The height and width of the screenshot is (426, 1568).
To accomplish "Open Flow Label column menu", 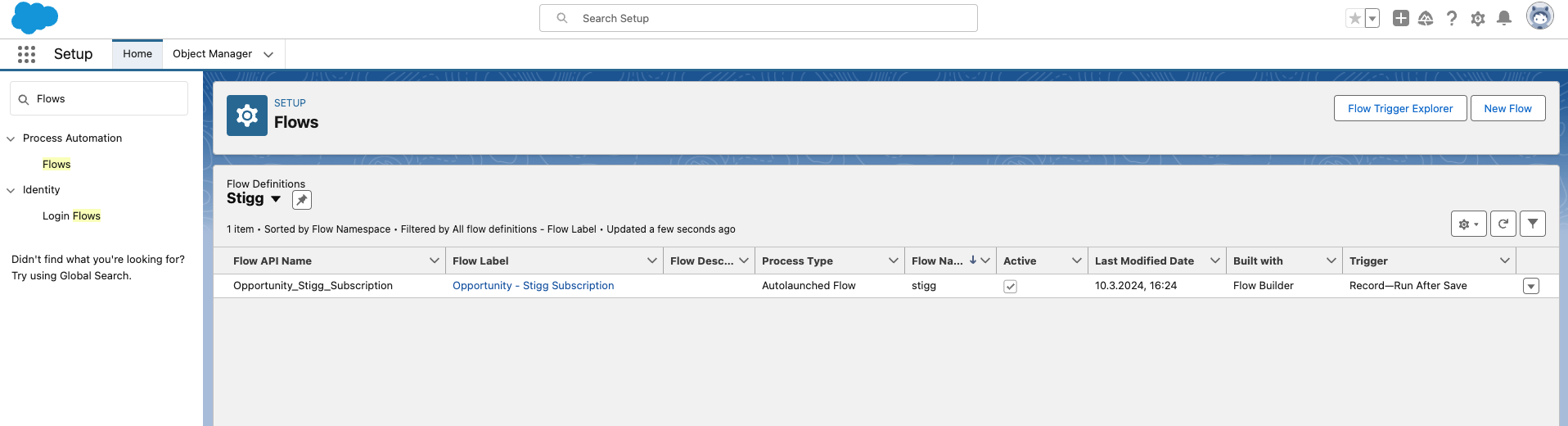I will pos(652,261).
